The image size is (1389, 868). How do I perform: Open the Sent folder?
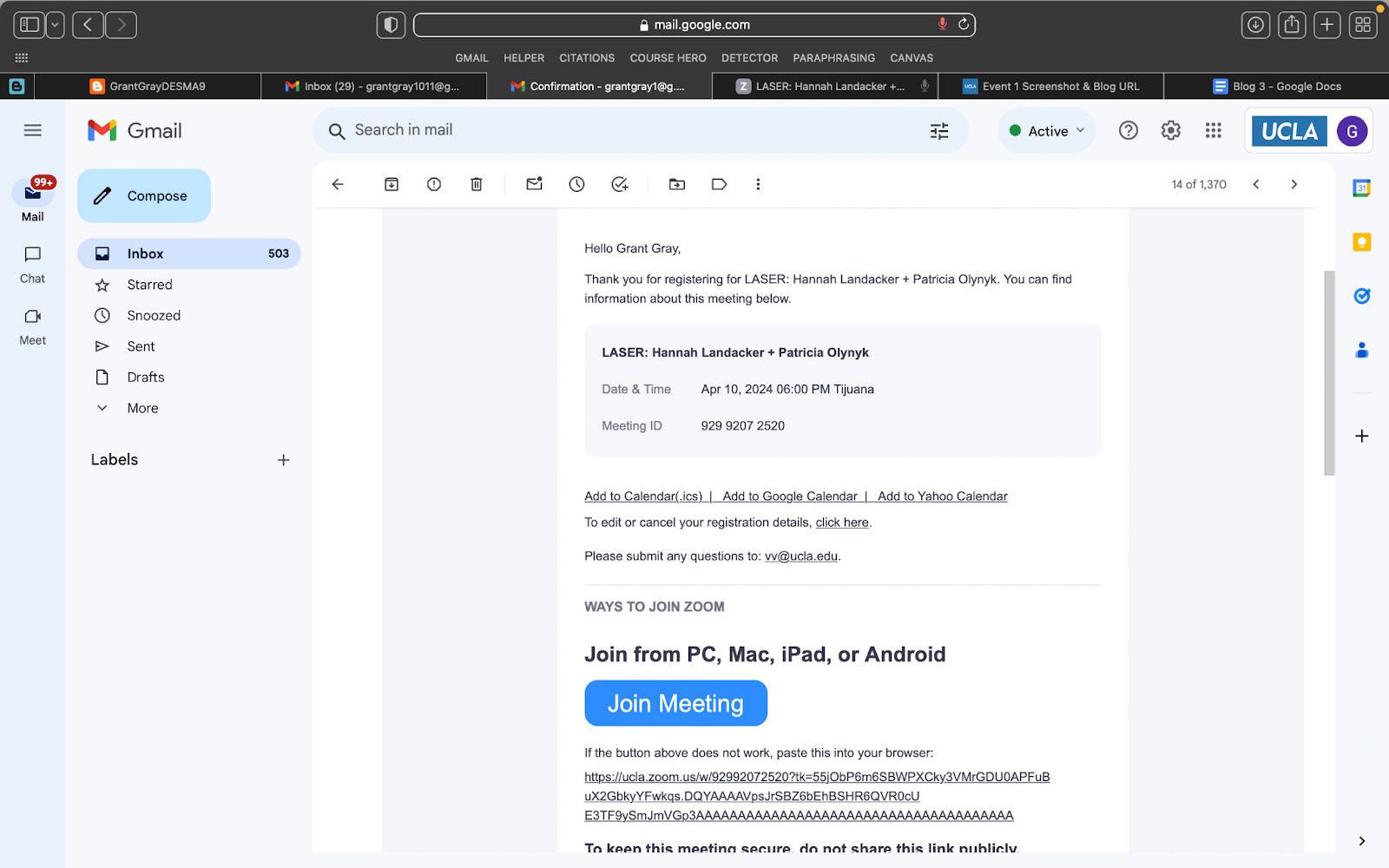click(189, 346)
